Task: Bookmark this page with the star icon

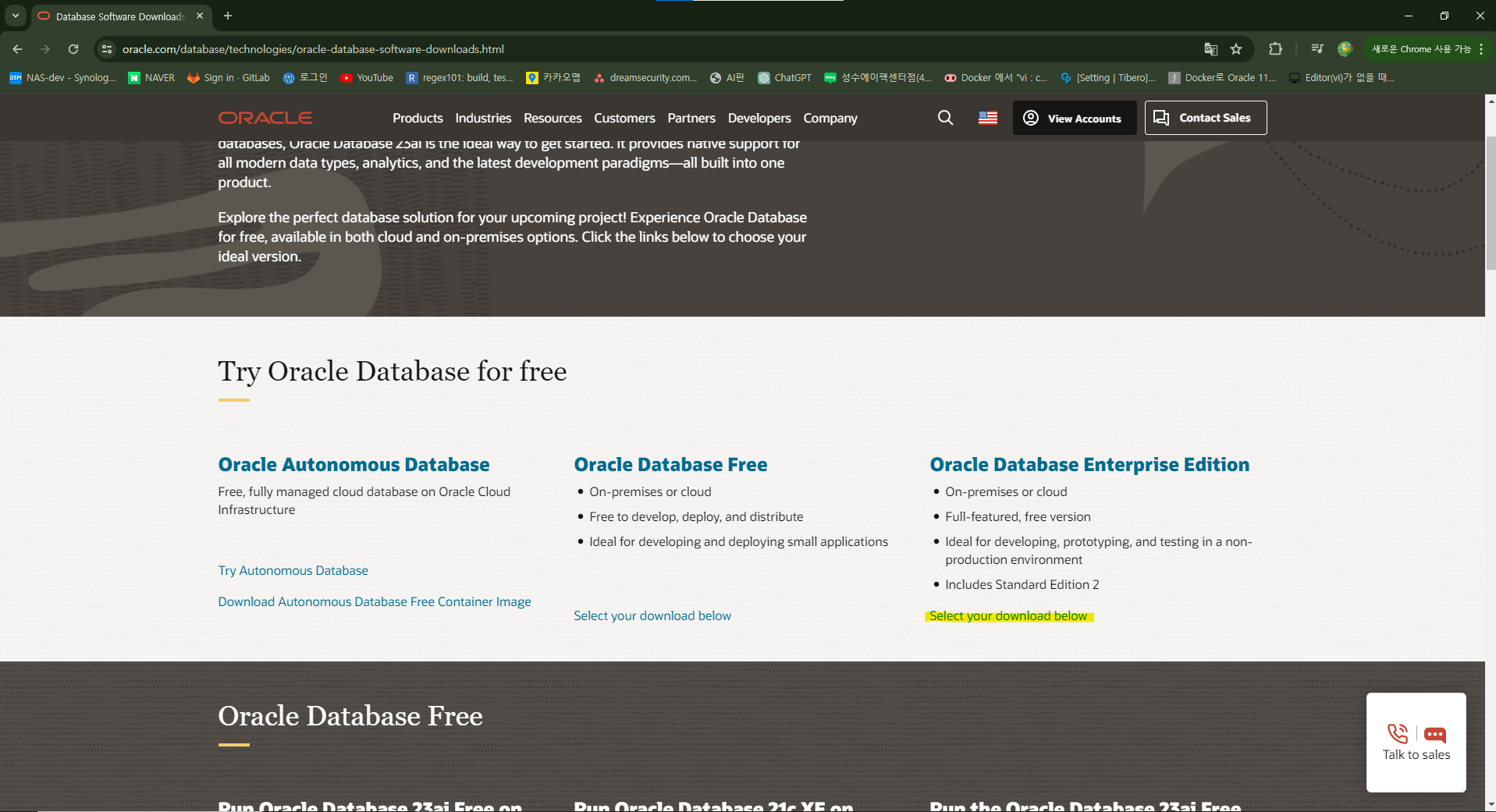Action: click(x=1236, y=49)
